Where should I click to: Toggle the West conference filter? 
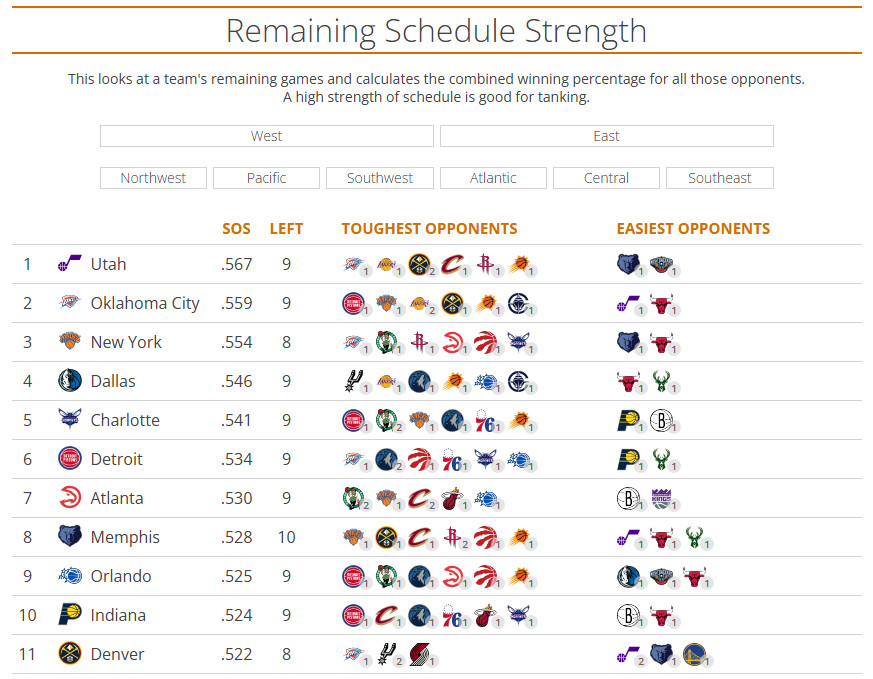pyautogui.click(x=266, y=136)
